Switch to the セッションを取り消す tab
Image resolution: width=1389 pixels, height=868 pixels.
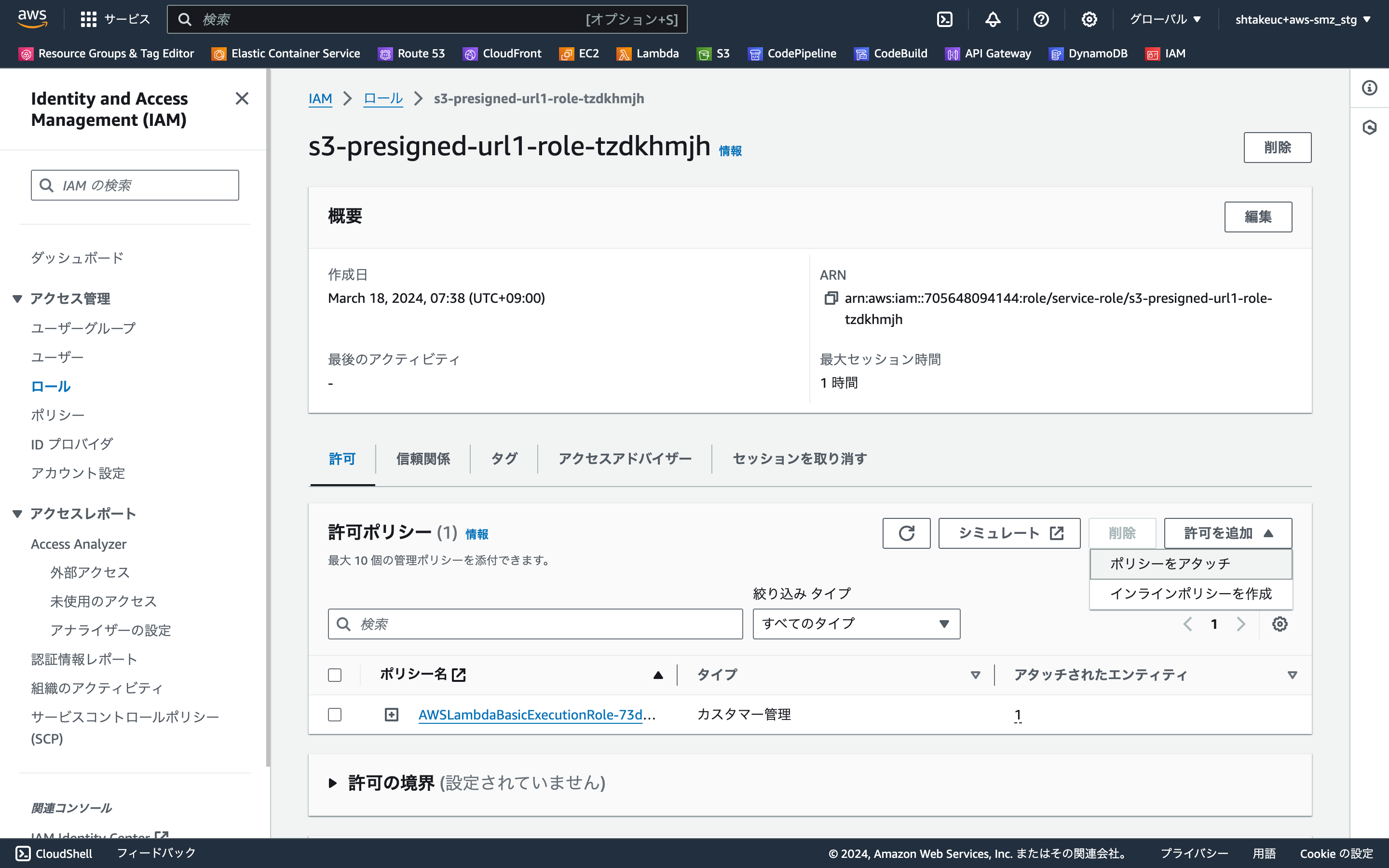click(x=800, y=459)
